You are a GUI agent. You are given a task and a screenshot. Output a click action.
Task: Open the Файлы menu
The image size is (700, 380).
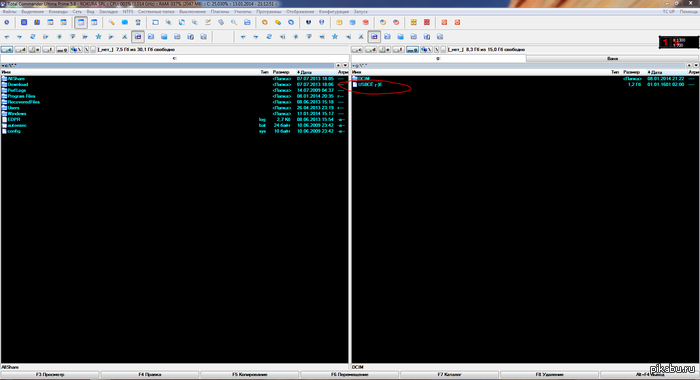(9, 12)
